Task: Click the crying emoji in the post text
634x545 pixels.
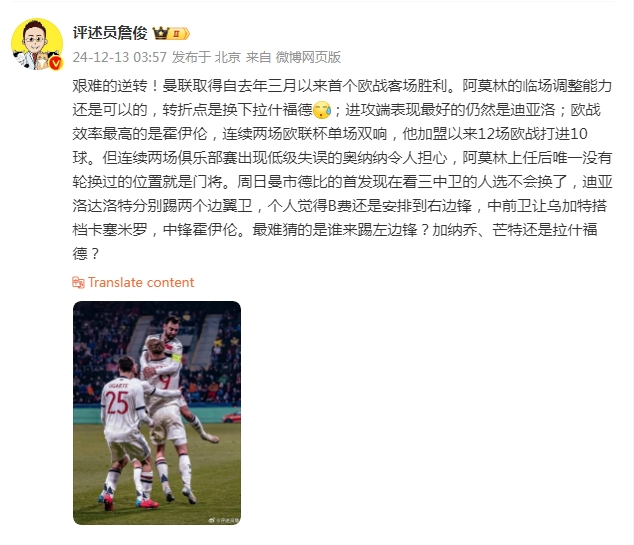Action: tap(322, 110)
